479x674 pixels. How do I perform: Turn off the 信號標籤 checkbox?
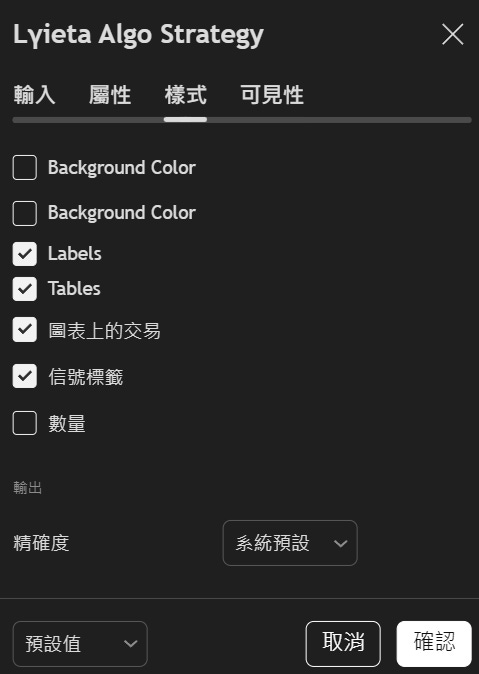[x=25, y=376]
